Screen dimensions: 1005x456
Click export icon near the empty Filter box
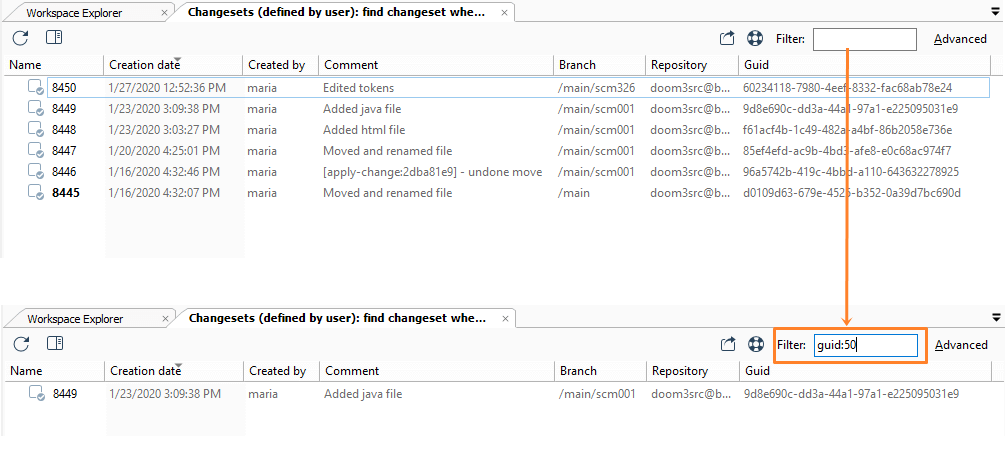click(726, 38)
